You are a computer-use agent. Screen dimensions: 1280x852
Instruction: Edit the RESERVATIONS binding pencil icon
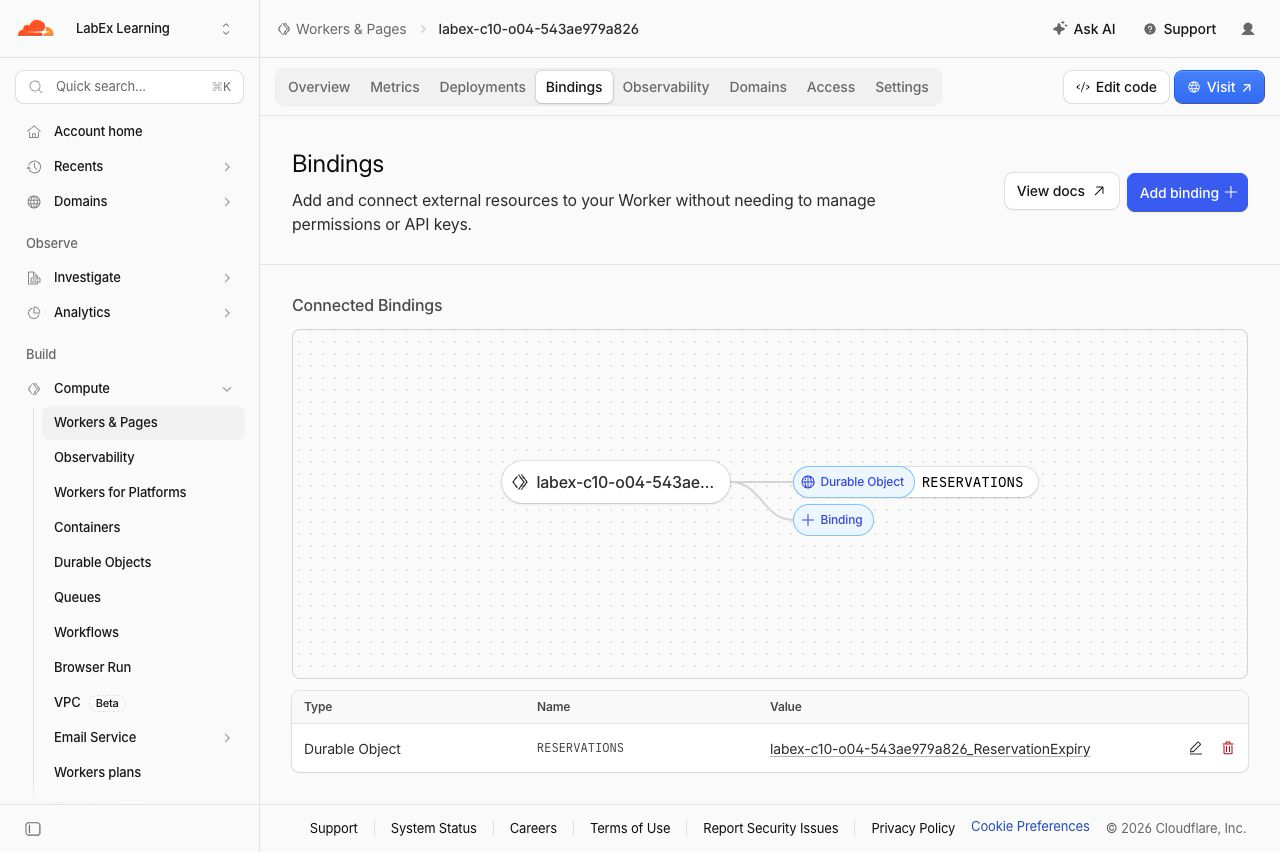tap(1195, 748)
